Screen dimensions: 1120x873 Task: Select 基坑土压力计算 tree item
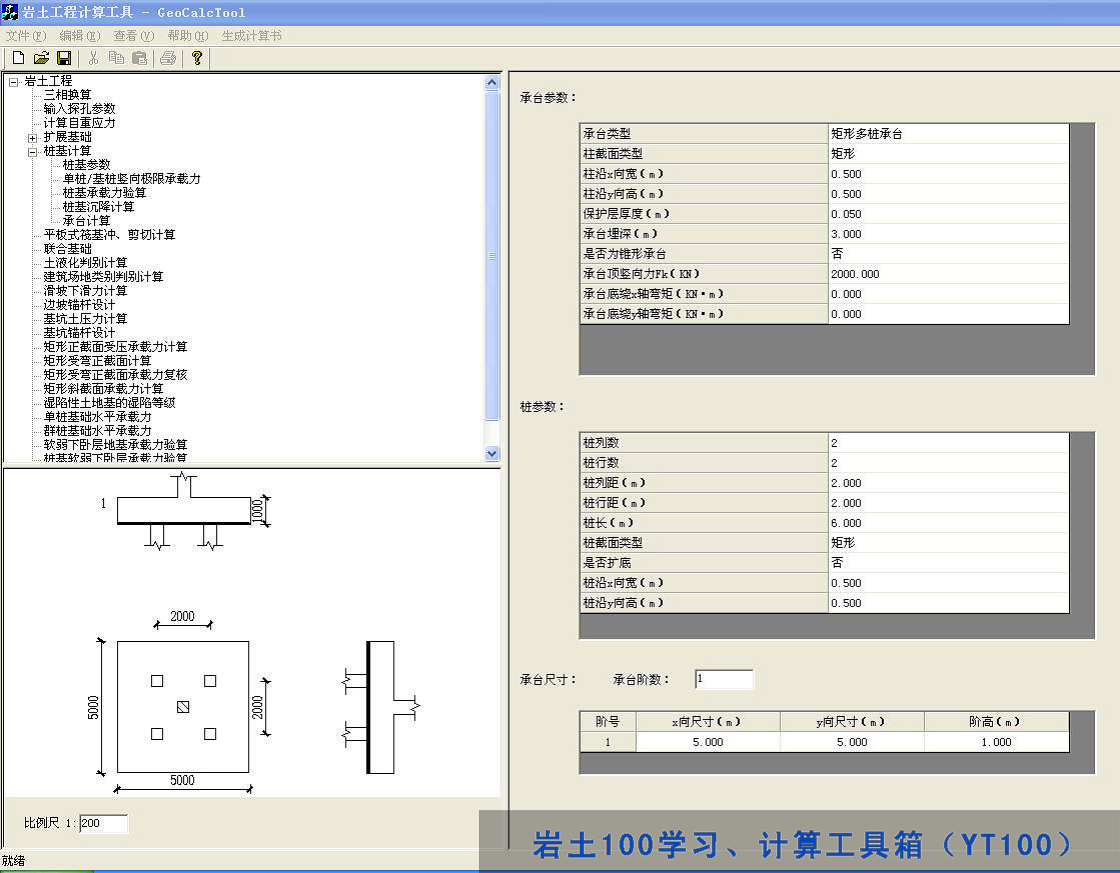(85, 319)
